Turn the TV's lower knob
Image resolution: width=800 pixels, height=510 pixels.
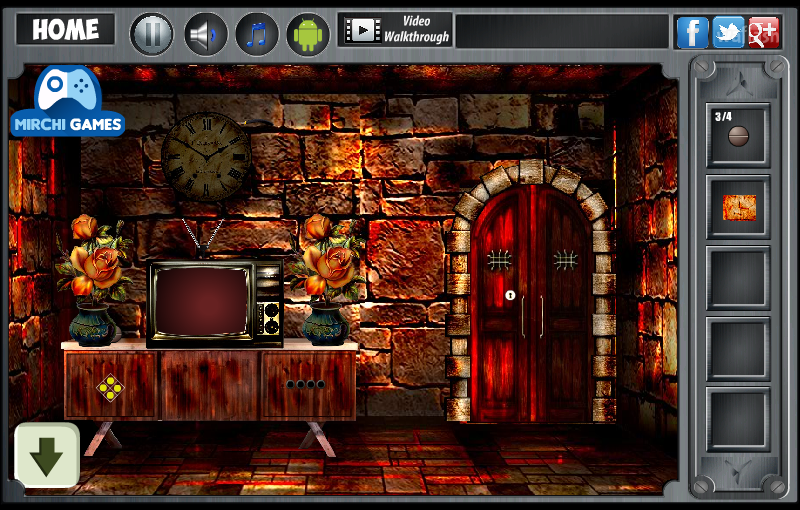click(x=270, y=326)
